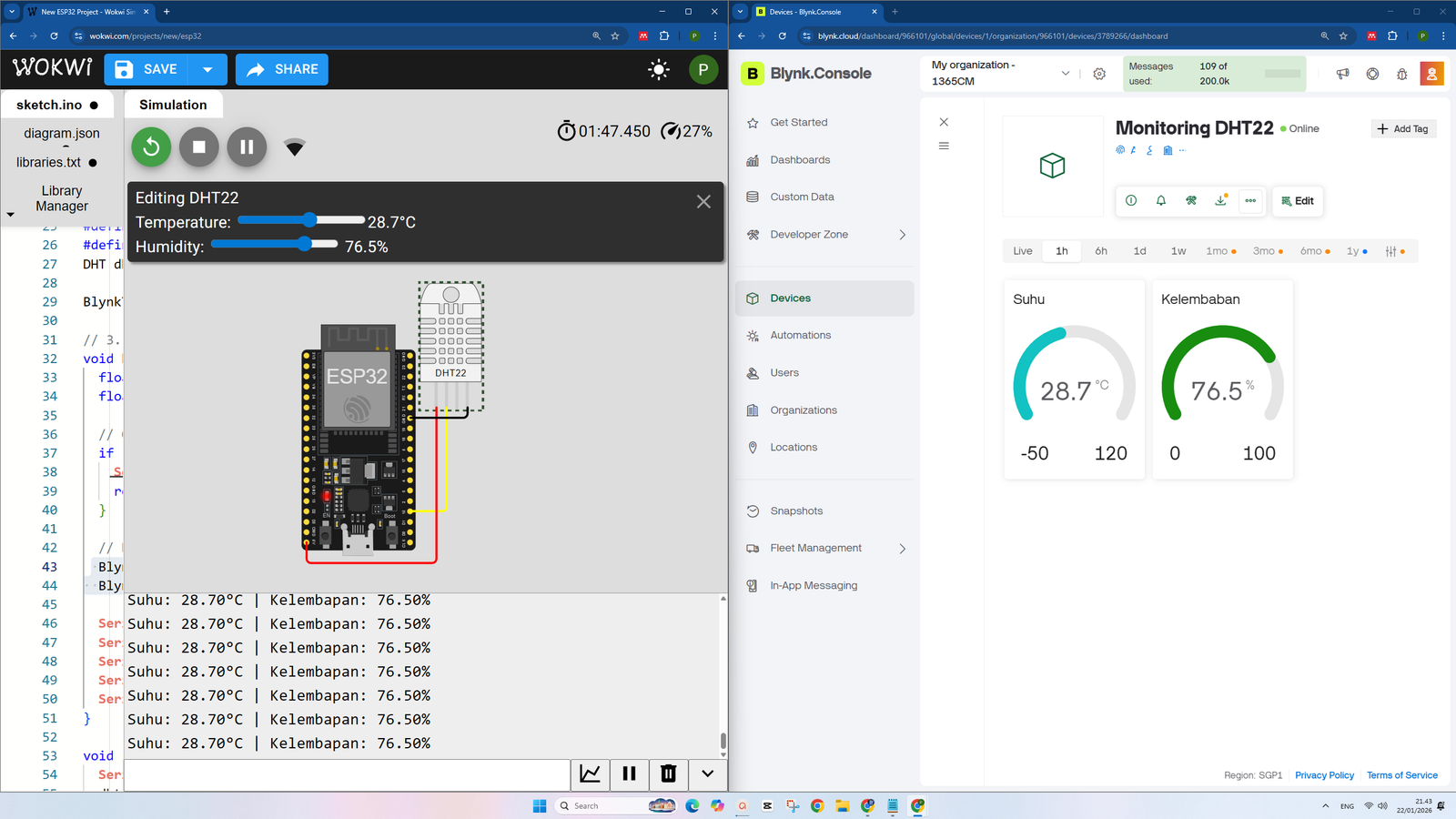Open Dashboards in Blynk sidebar
Viewport: 1456px width, 819px height.
pos(800,160)
